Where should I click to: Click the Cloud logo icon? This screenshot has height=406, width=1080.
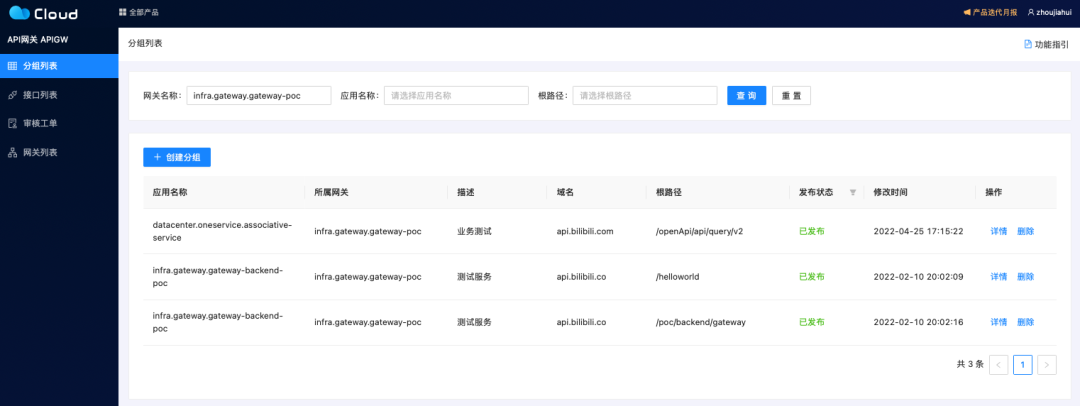pyautogui.click(x=20, y=12)
